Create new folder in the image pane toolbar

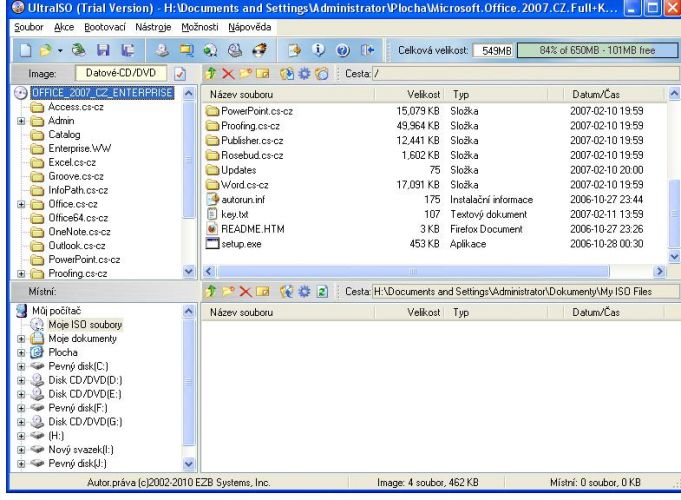click(245, 73)
